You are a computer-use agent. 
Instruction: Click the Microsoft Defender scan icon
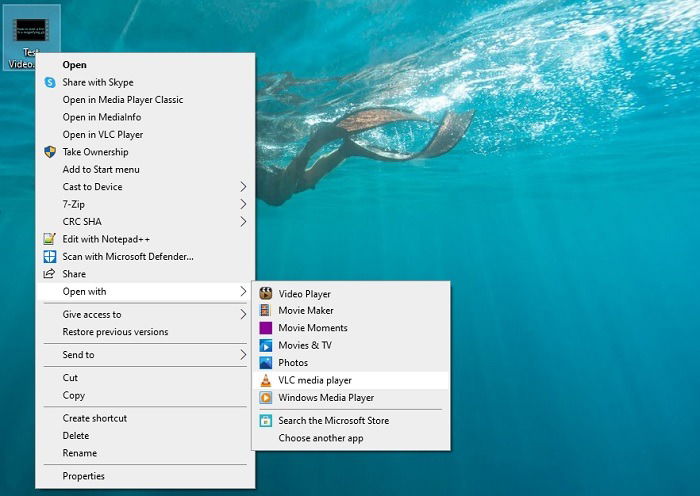pos(50,256)
